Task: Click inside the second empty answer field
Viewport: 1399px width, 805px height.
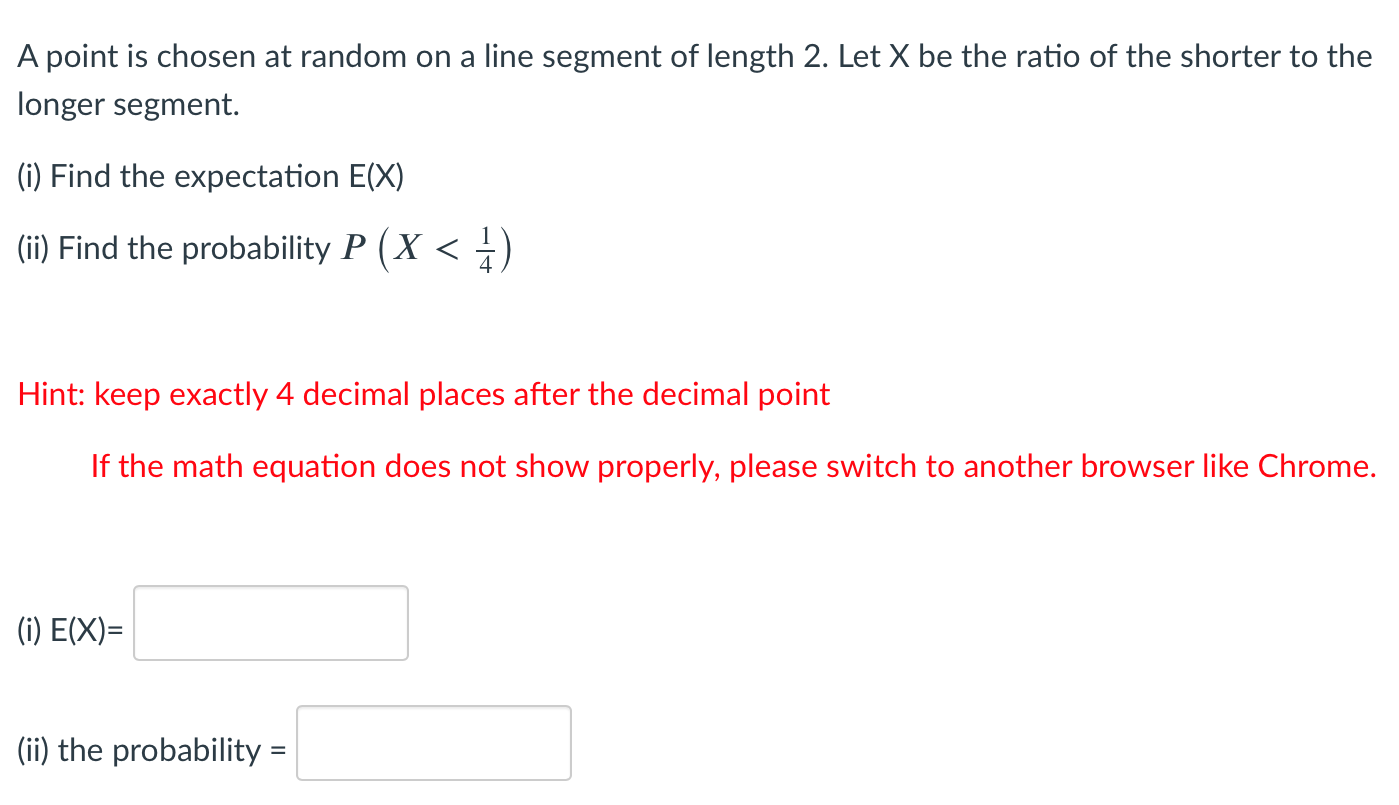Action: coord(433,742)
